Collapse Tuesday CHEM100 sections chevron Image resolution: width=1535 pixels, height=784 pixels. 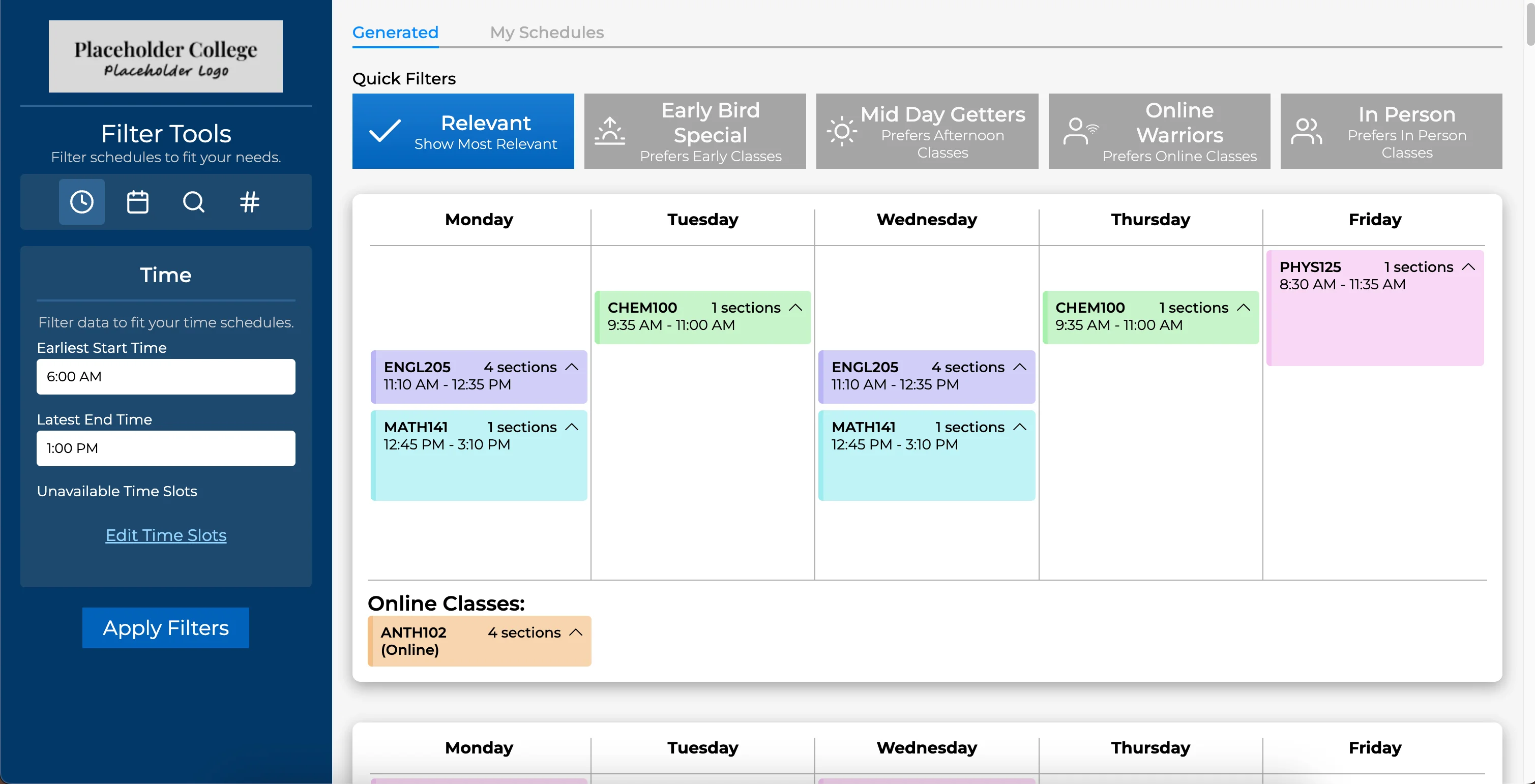tap(795, 308)
